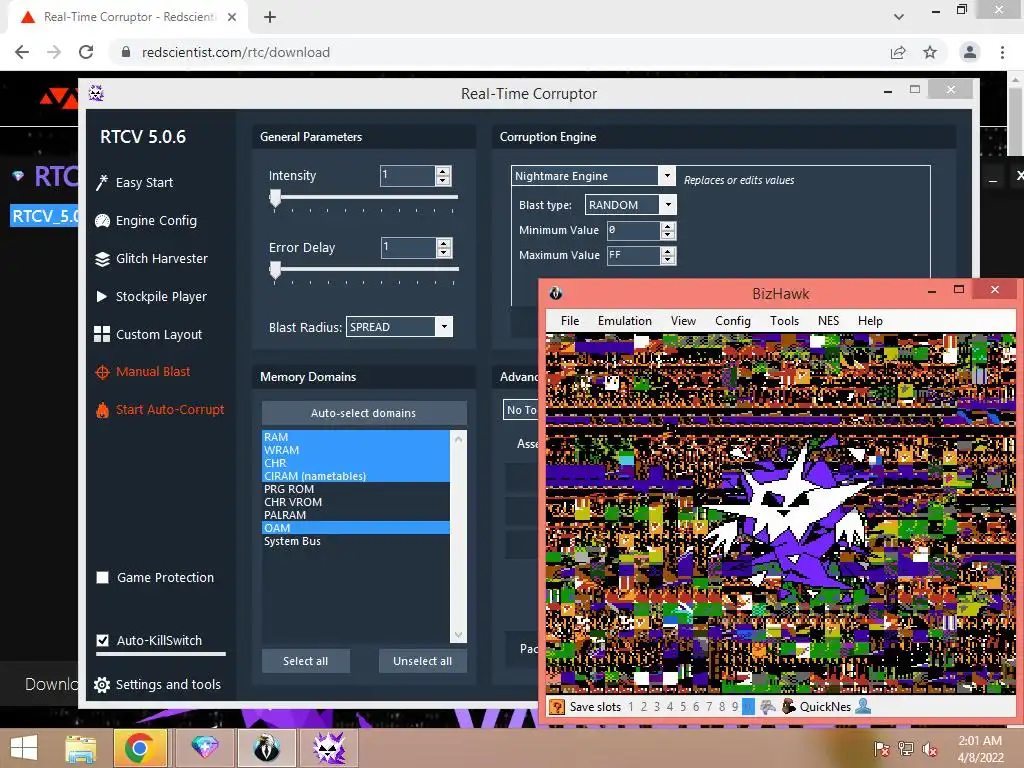
Task: Open BizHawk Emulation menu
Action: (x=624, y=321)
